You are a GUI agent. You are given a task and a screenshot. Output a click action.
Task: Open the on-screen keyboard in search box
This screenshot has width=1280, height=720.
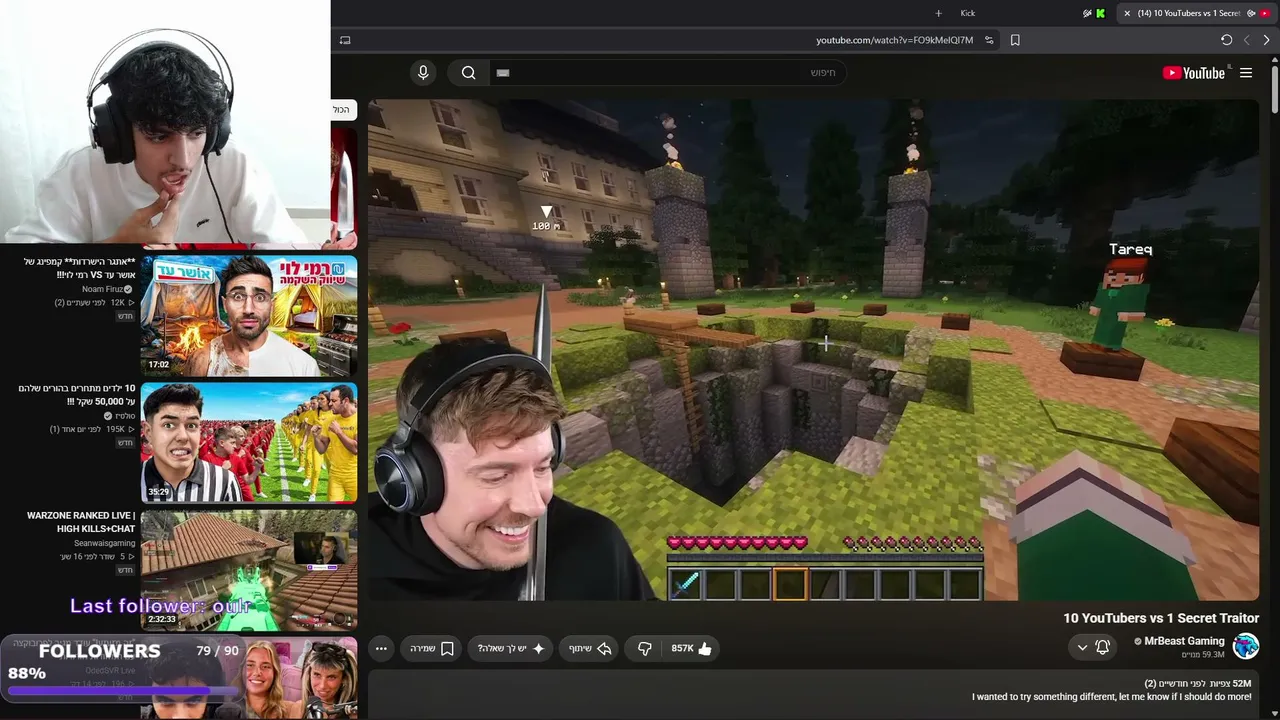(x=503, y=73)
